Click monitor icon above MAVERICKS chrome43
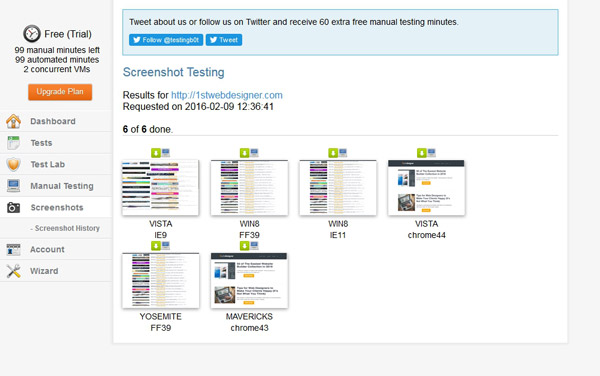The height and width of the screenshot is (376, 600). (254, 246)
